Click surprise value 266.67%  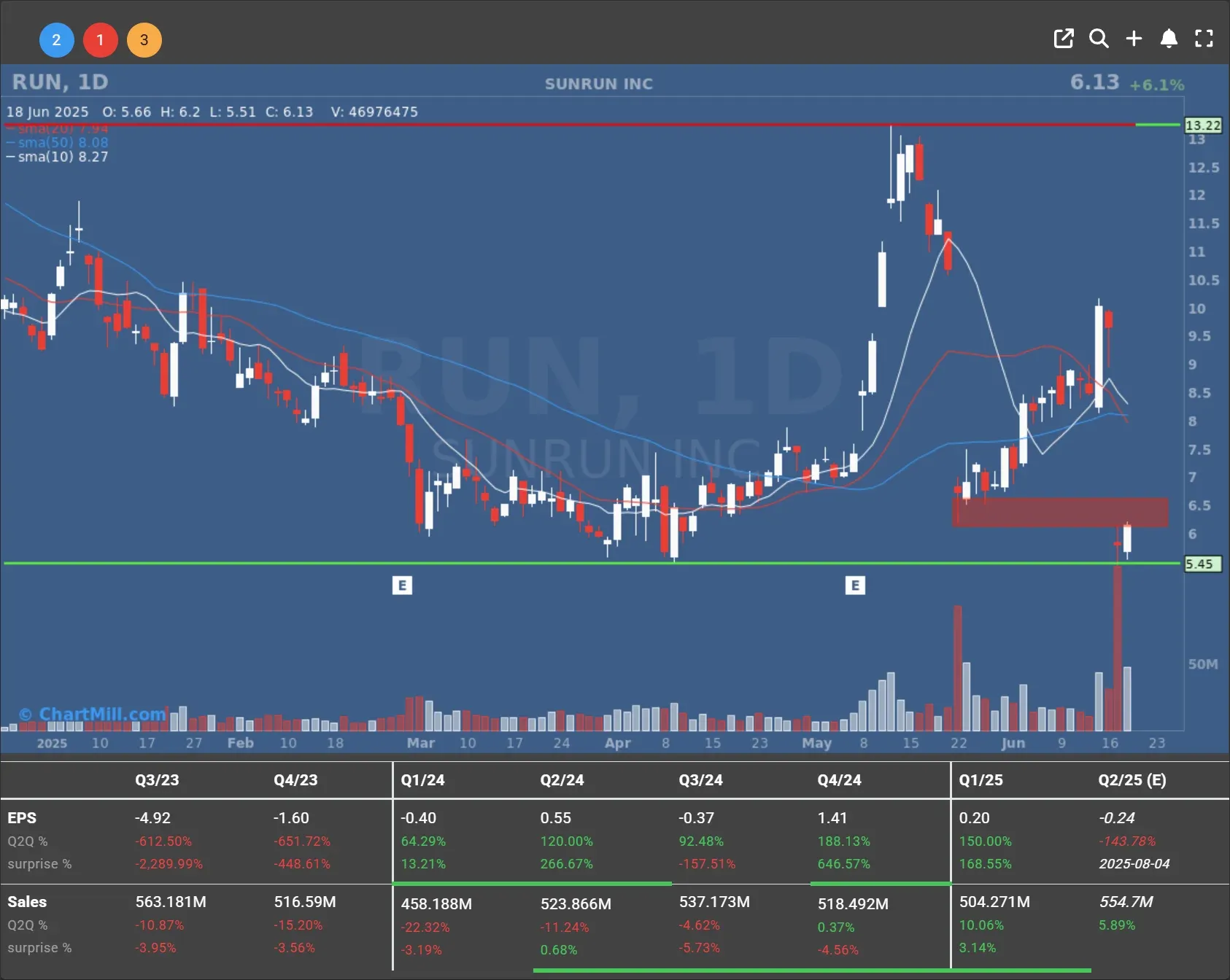pos(566,864)
